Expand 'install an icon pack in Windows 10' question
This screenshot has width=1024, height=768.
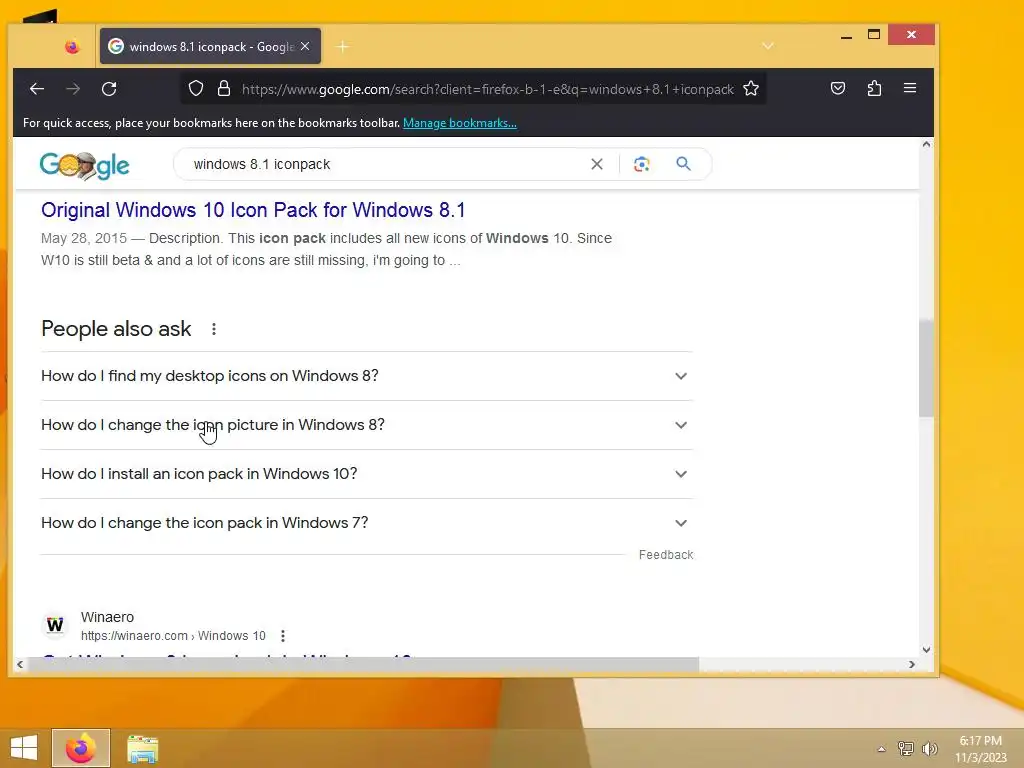[366, 474]
